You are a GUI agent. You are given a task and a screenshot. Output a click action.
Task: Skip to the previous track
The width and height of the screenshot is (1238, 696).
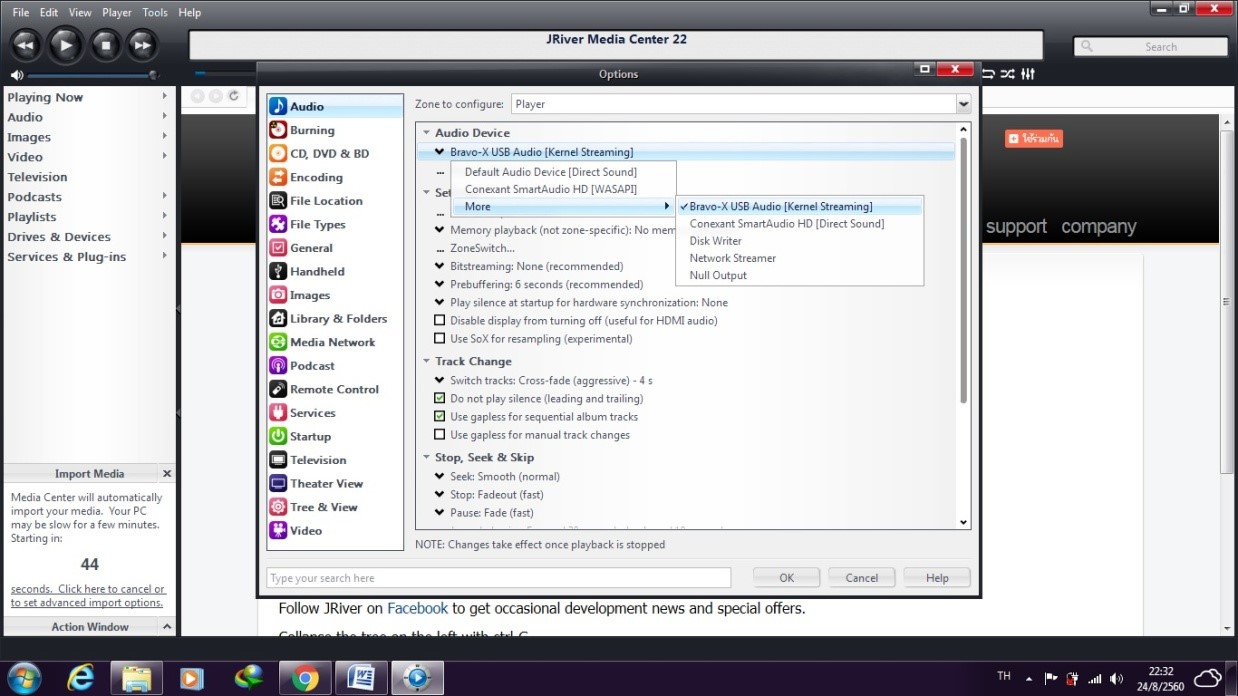[26, 44]
